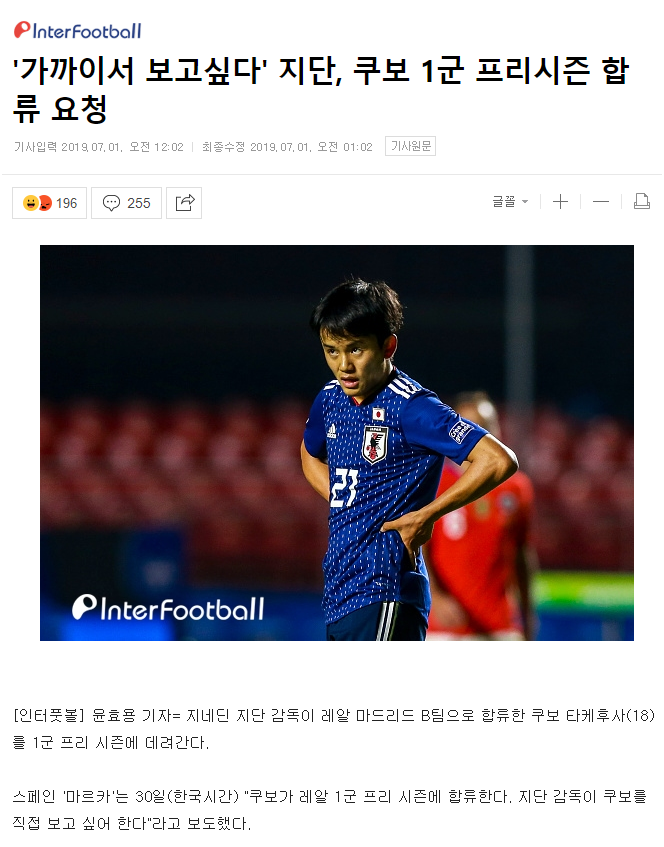
Task: Click the paragraph mentioning 스페인 '마르카'
Action: click(330, 809)
